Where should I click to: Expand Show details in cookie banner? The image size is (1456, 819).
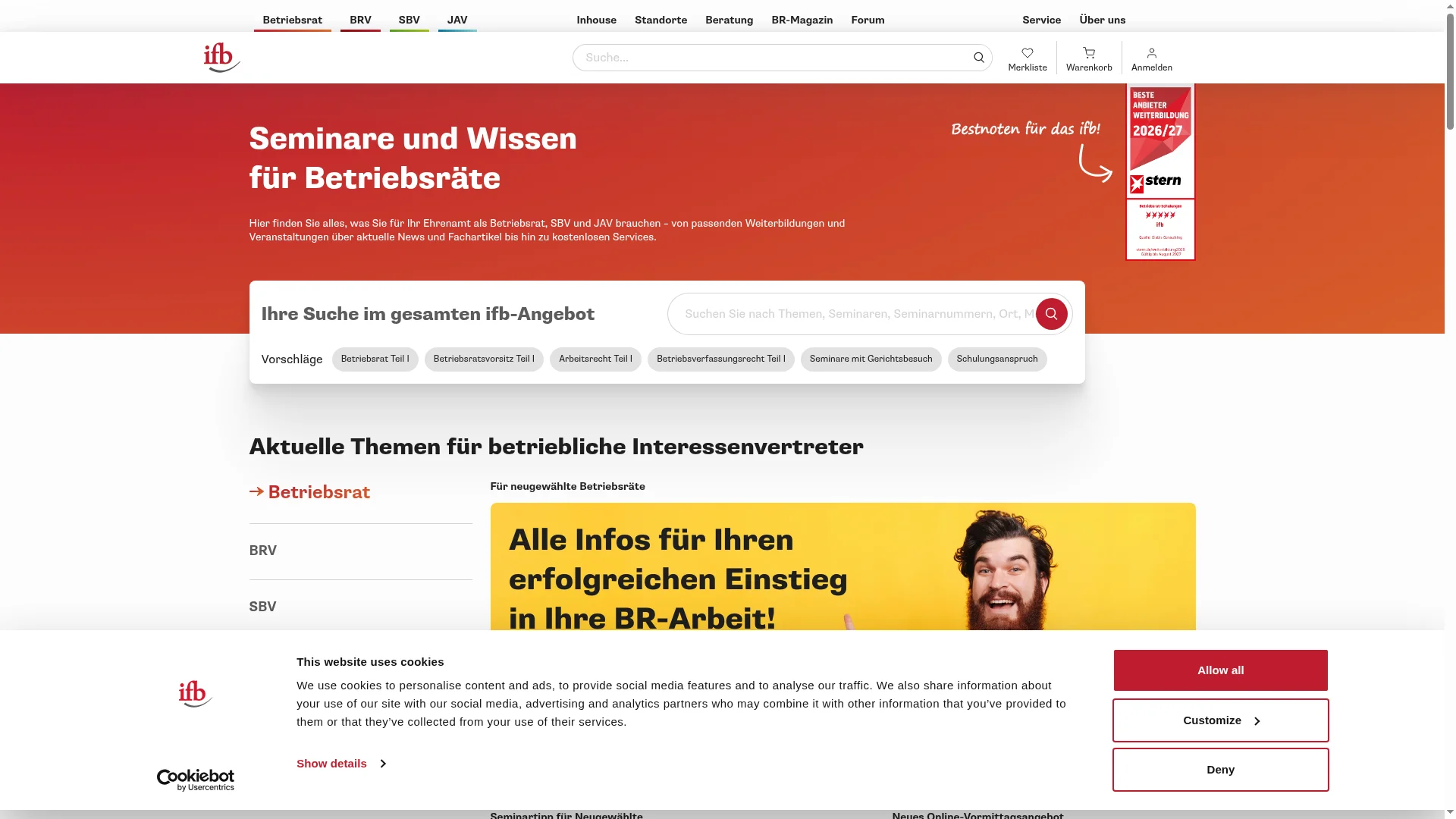tap(341, 764)
